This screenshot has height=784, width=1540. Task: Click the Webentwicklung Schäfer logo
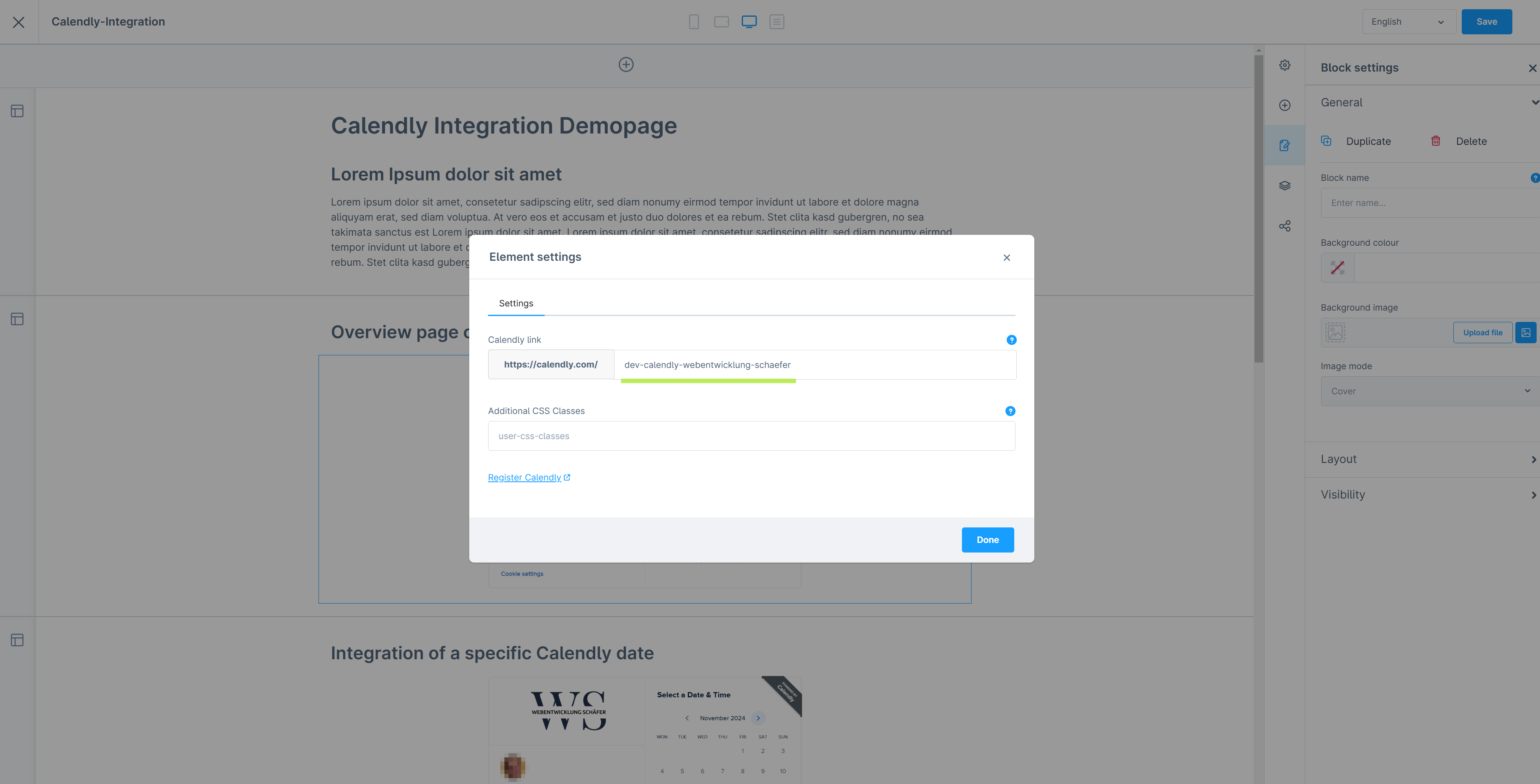(568, 710)
